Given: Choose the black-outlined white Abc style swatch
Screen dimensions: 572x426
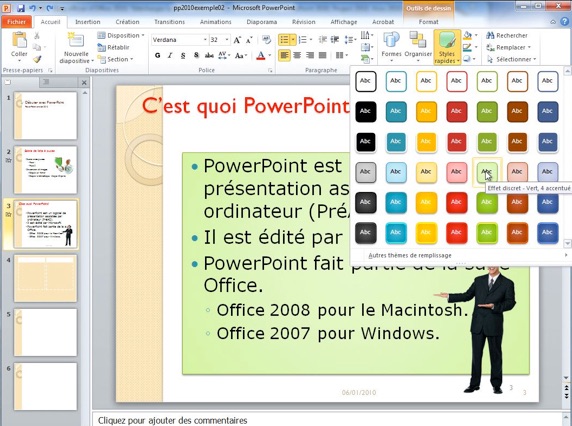Looking at the screenshot, I should [365, 81].
